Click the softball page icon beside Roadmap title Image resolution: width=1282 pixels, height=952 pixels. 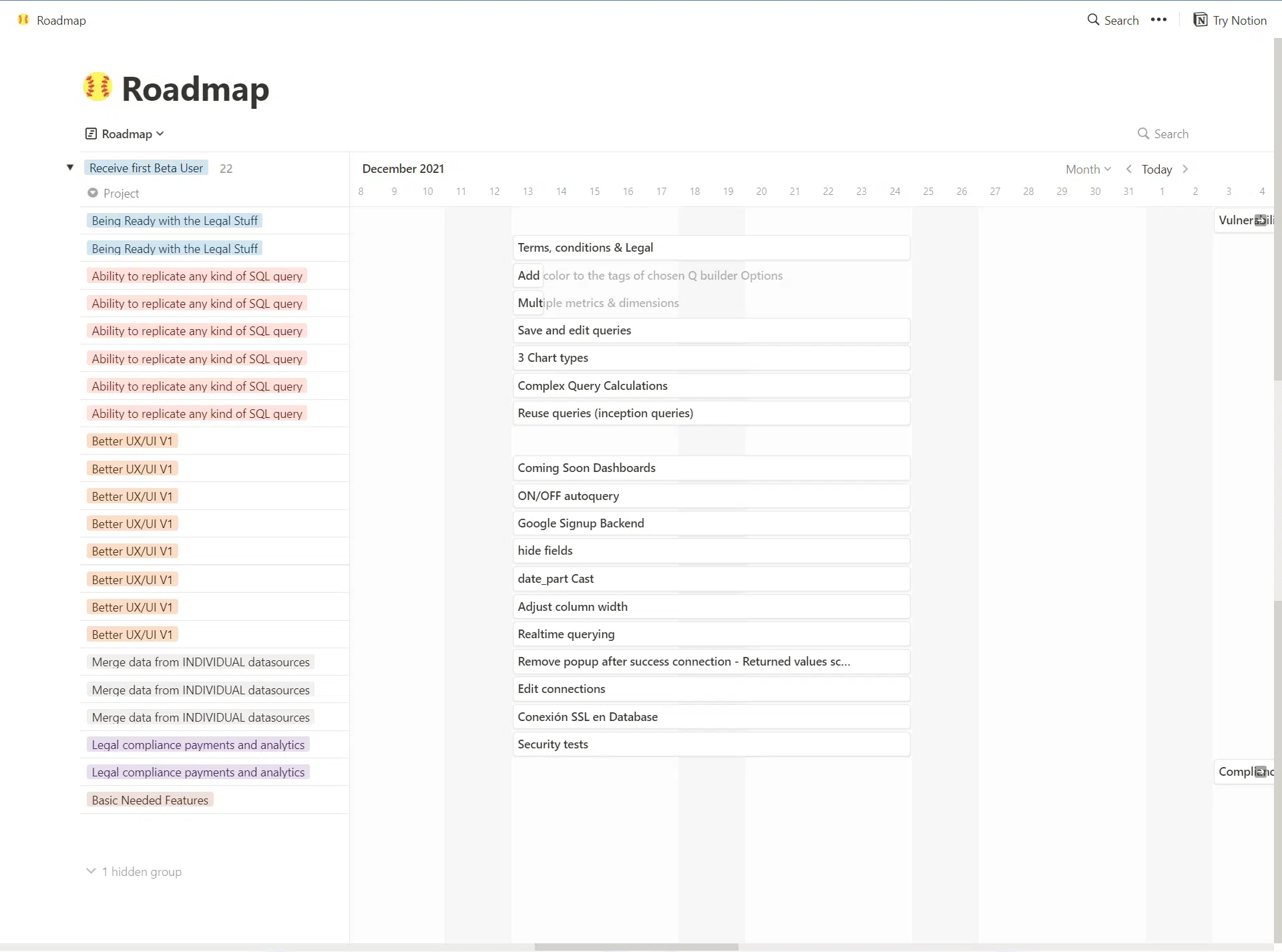[x=97, y=87]
